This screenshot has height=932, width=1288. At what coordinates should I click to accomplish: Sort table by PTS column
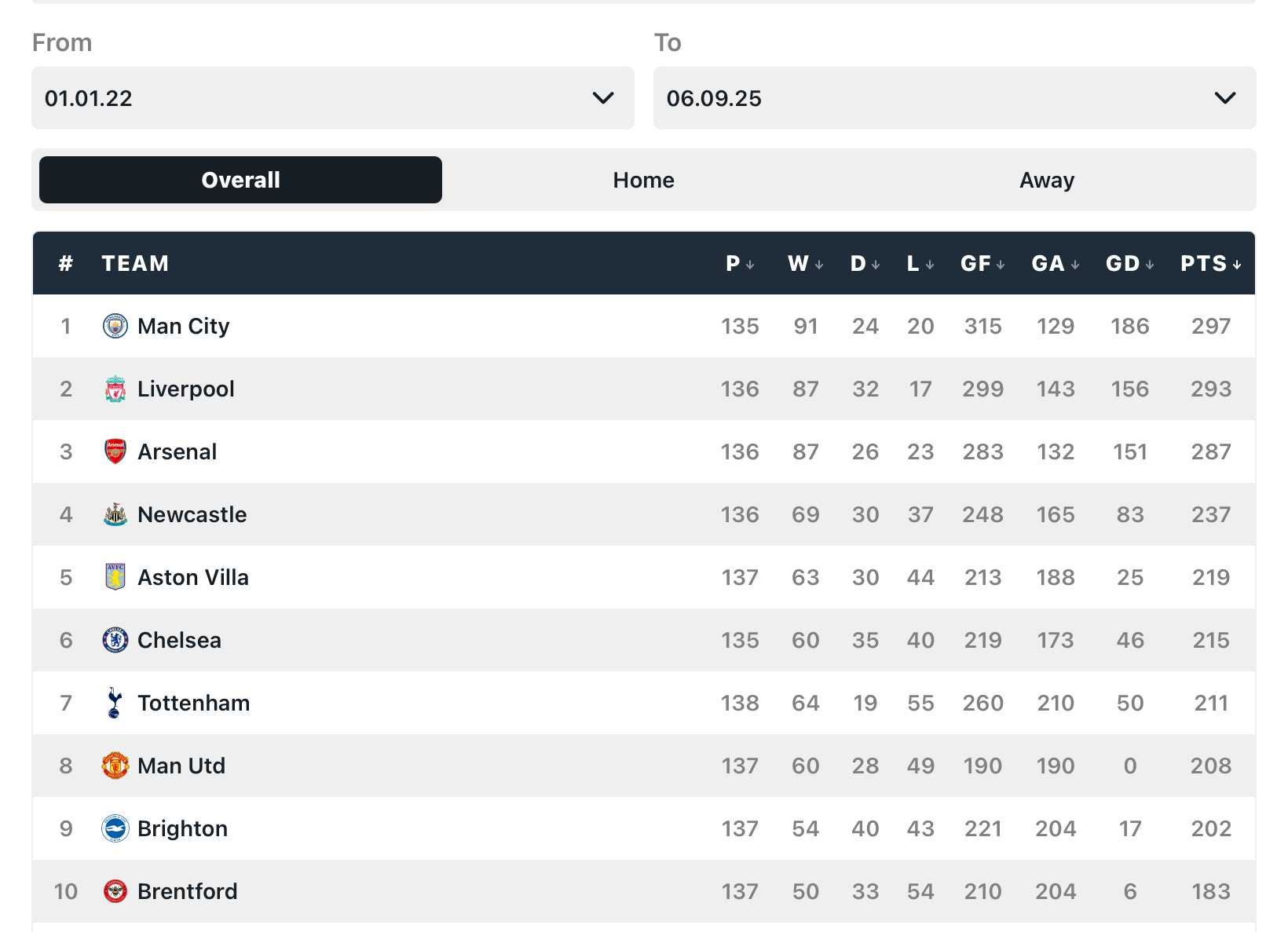point(1210,264)
